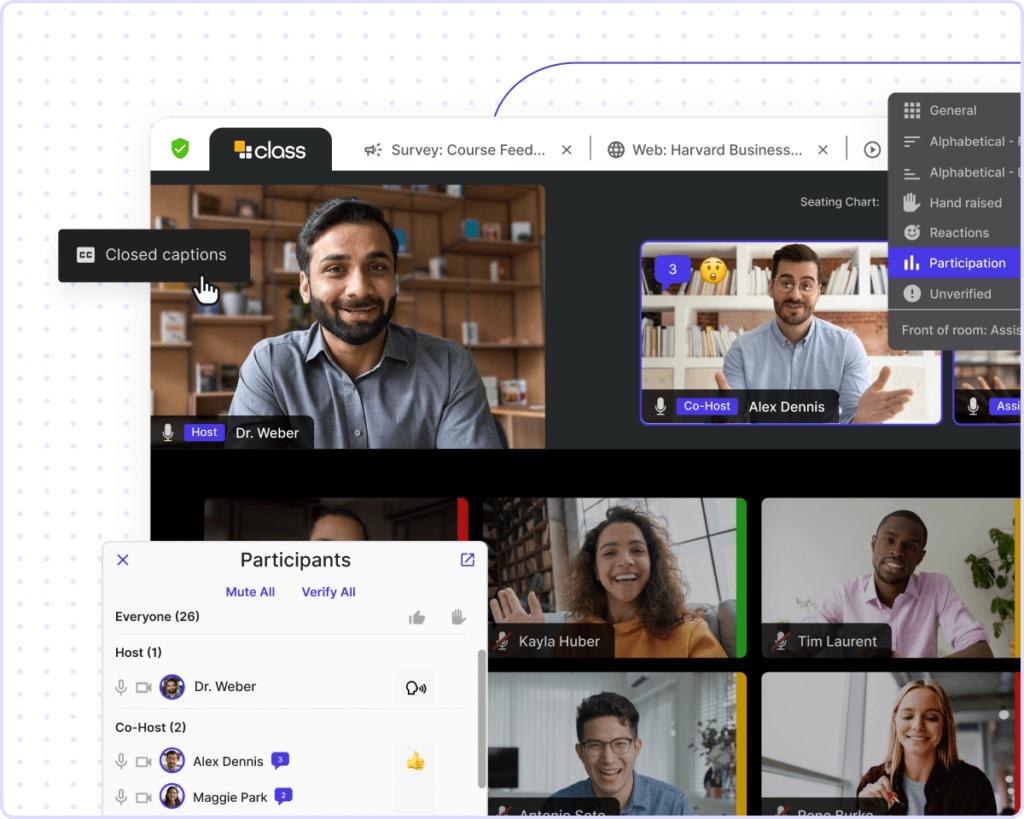This screenshot has width=1024, height=819.
Task: Click the green verified shield icon
Action: [180, 148]
